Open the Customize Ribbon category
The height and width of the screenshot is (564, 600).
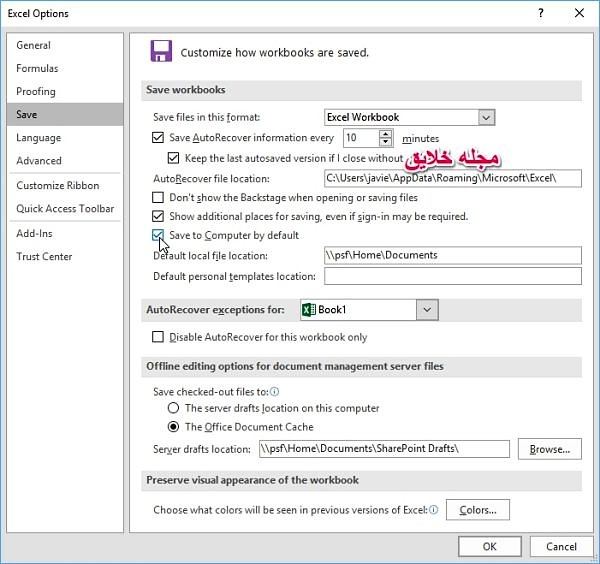pos(58,186)
